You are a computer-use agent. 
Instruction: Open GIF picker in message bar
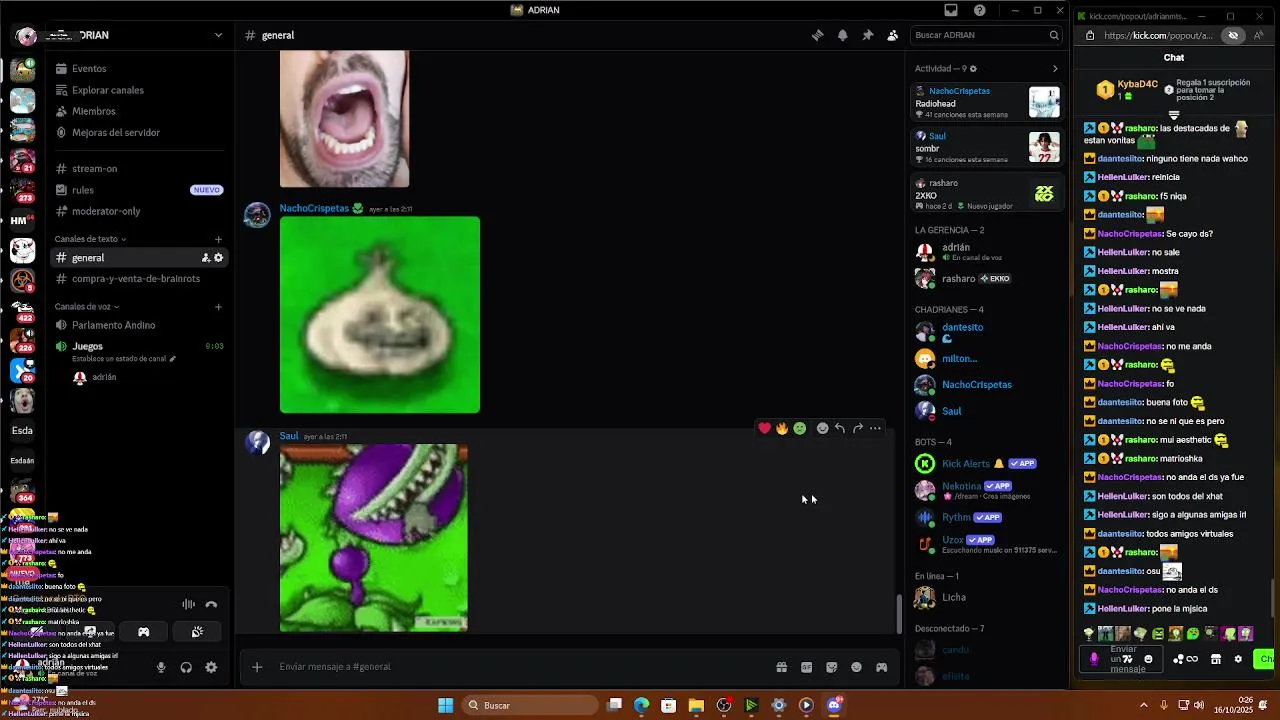pos(806,667)
